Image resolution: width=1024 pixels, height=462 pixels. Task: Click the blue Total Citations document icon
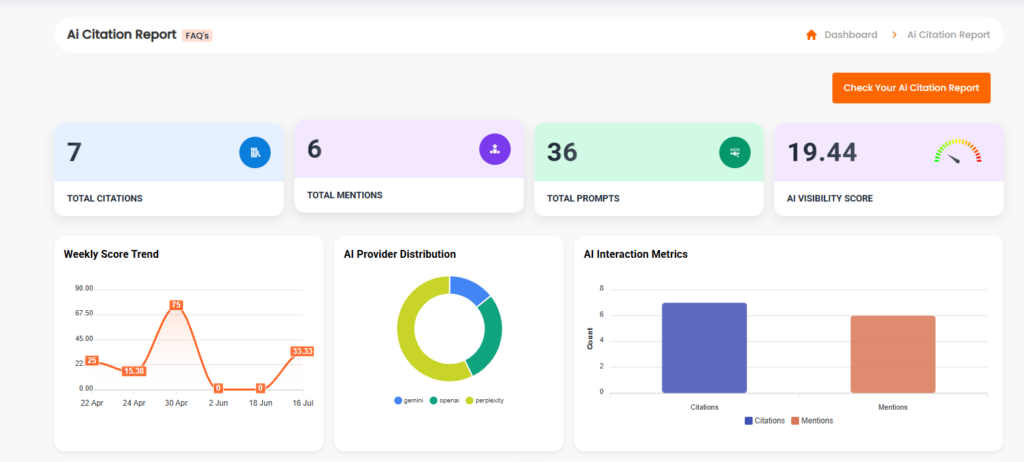pos(255,152)
